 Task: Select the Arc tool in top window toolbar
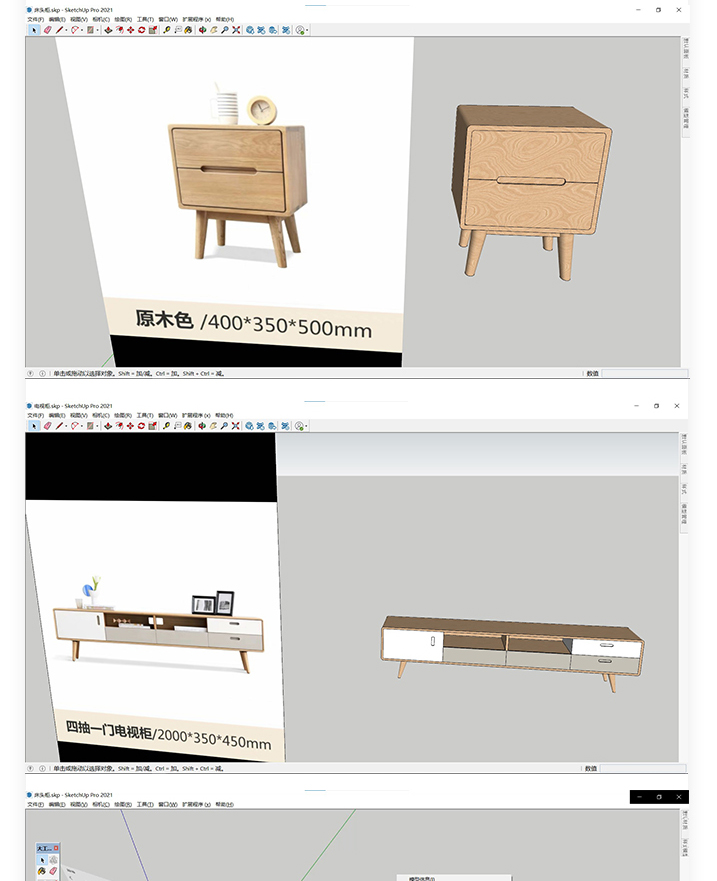point(75,30)
